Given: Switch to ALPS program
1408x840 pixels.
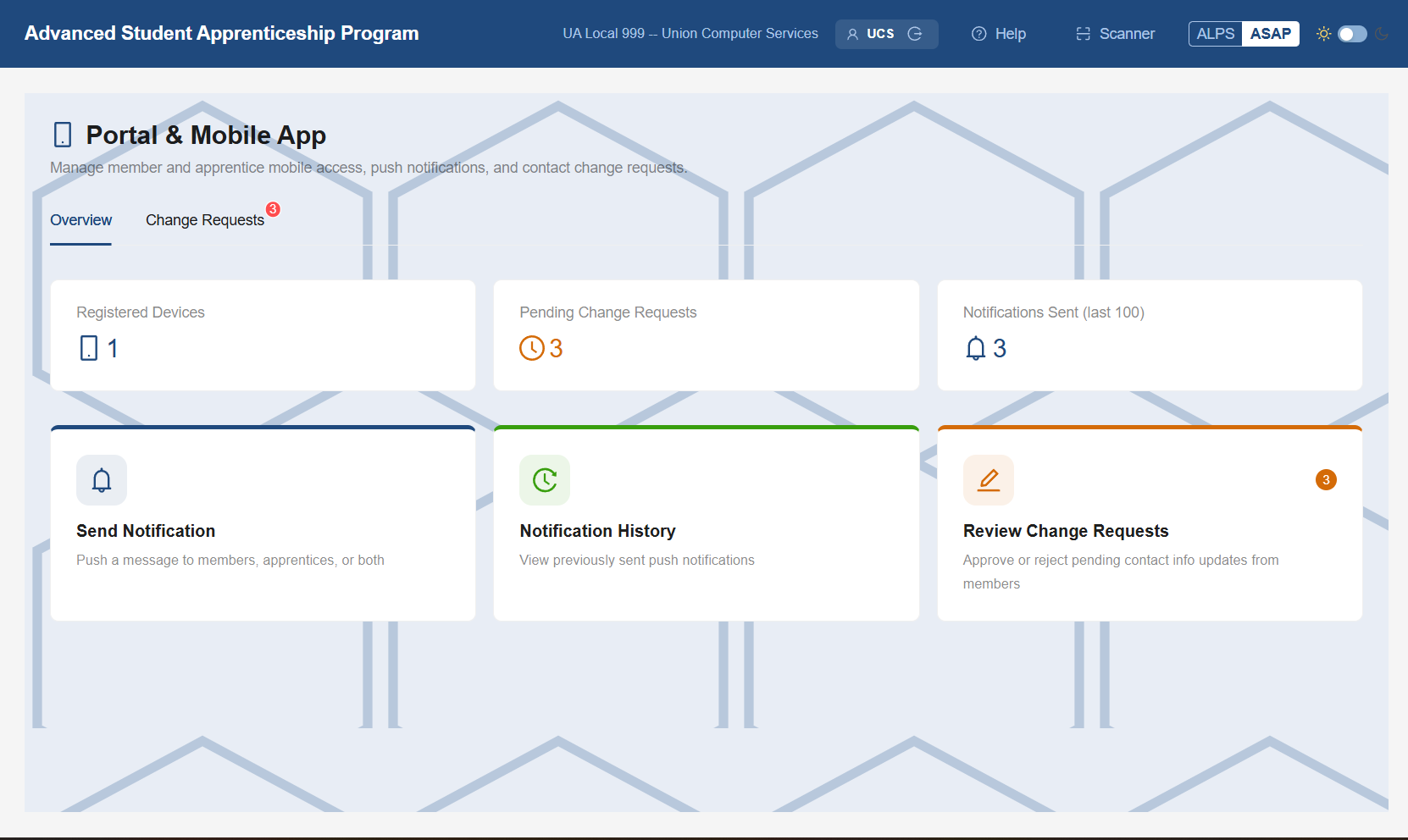Looking at the screenshot, I should pos(1216,34).
